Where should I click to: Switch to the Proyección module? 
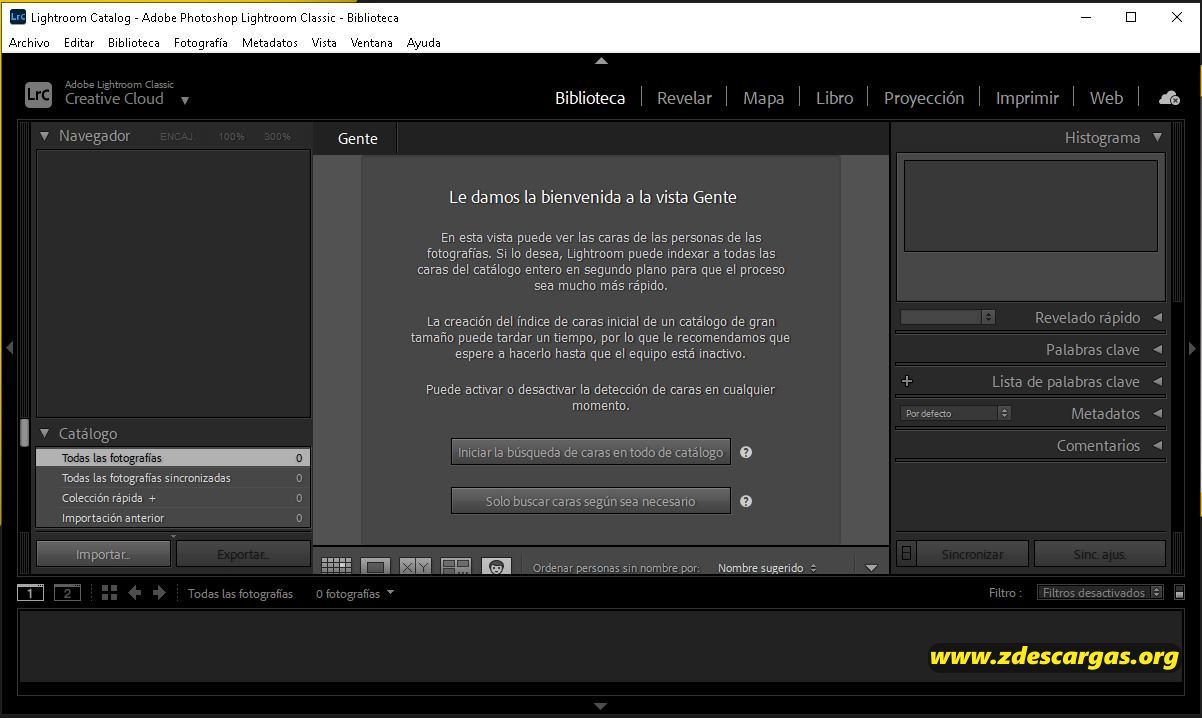point(924,98)
